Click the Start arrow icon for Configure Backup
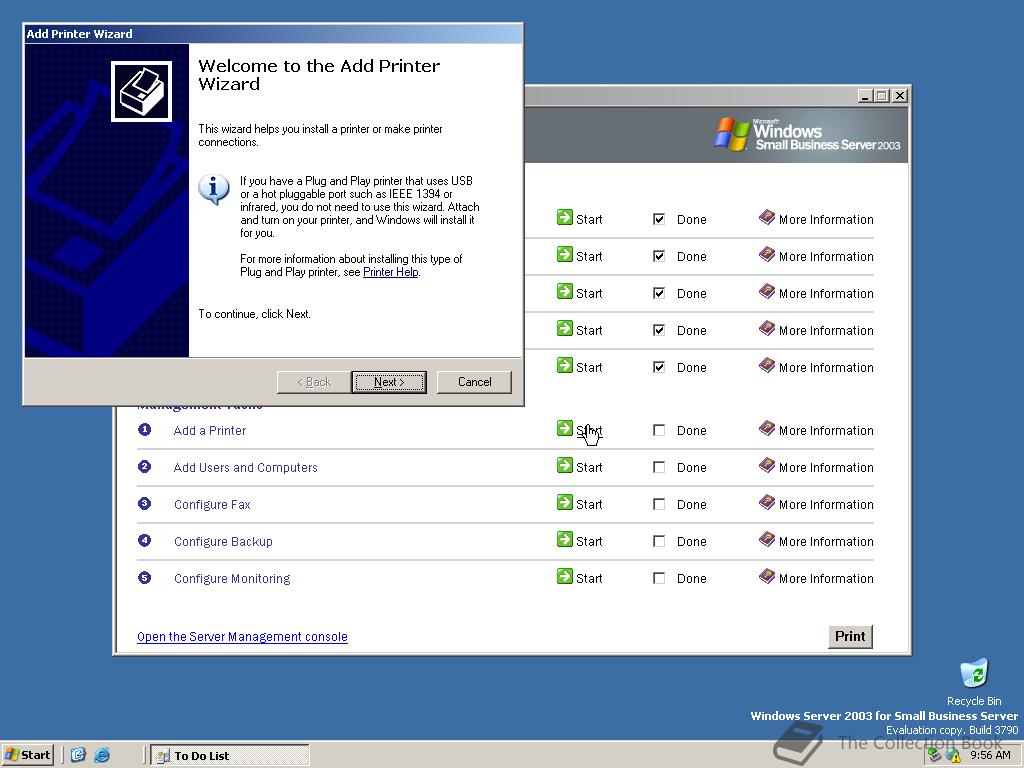1024x768 pixels. [564, 539]
